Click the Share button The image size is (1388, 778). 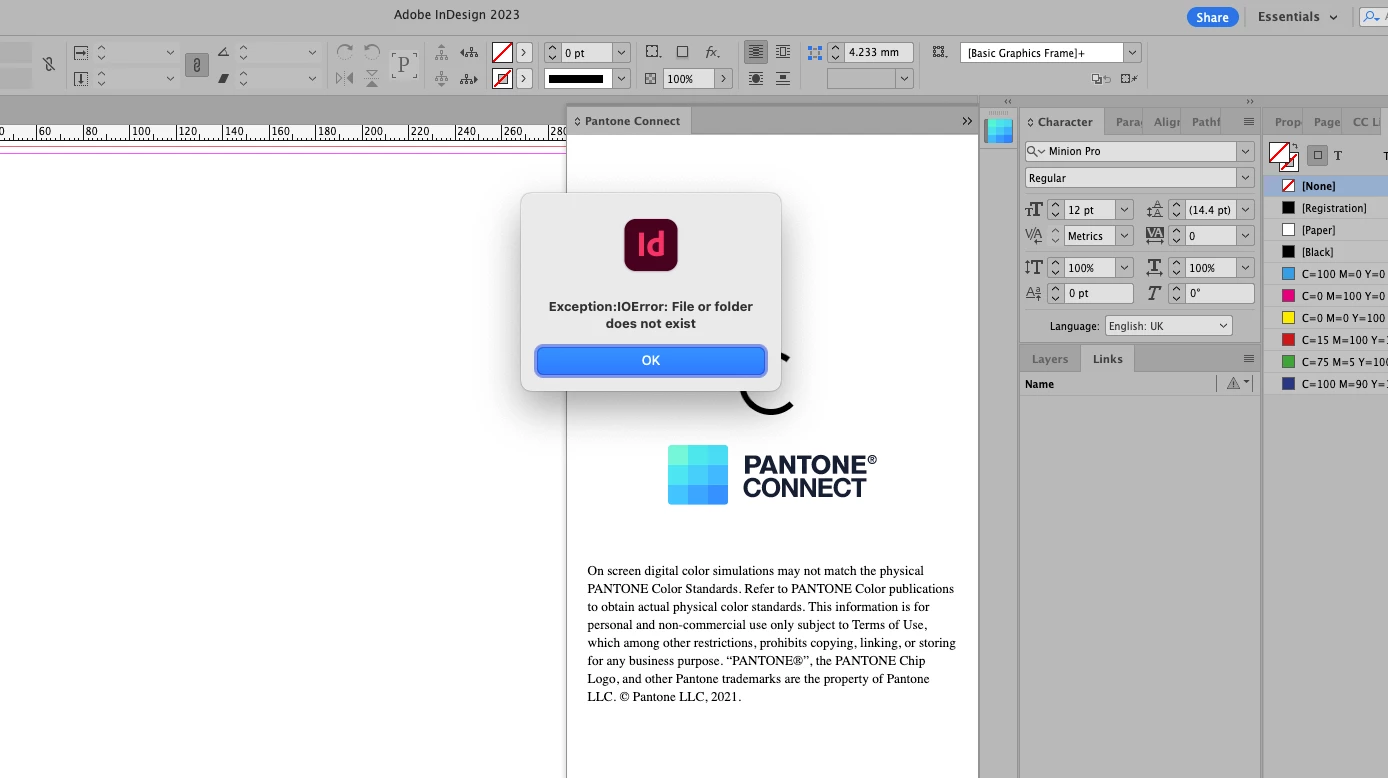(x=1212, y=17)
